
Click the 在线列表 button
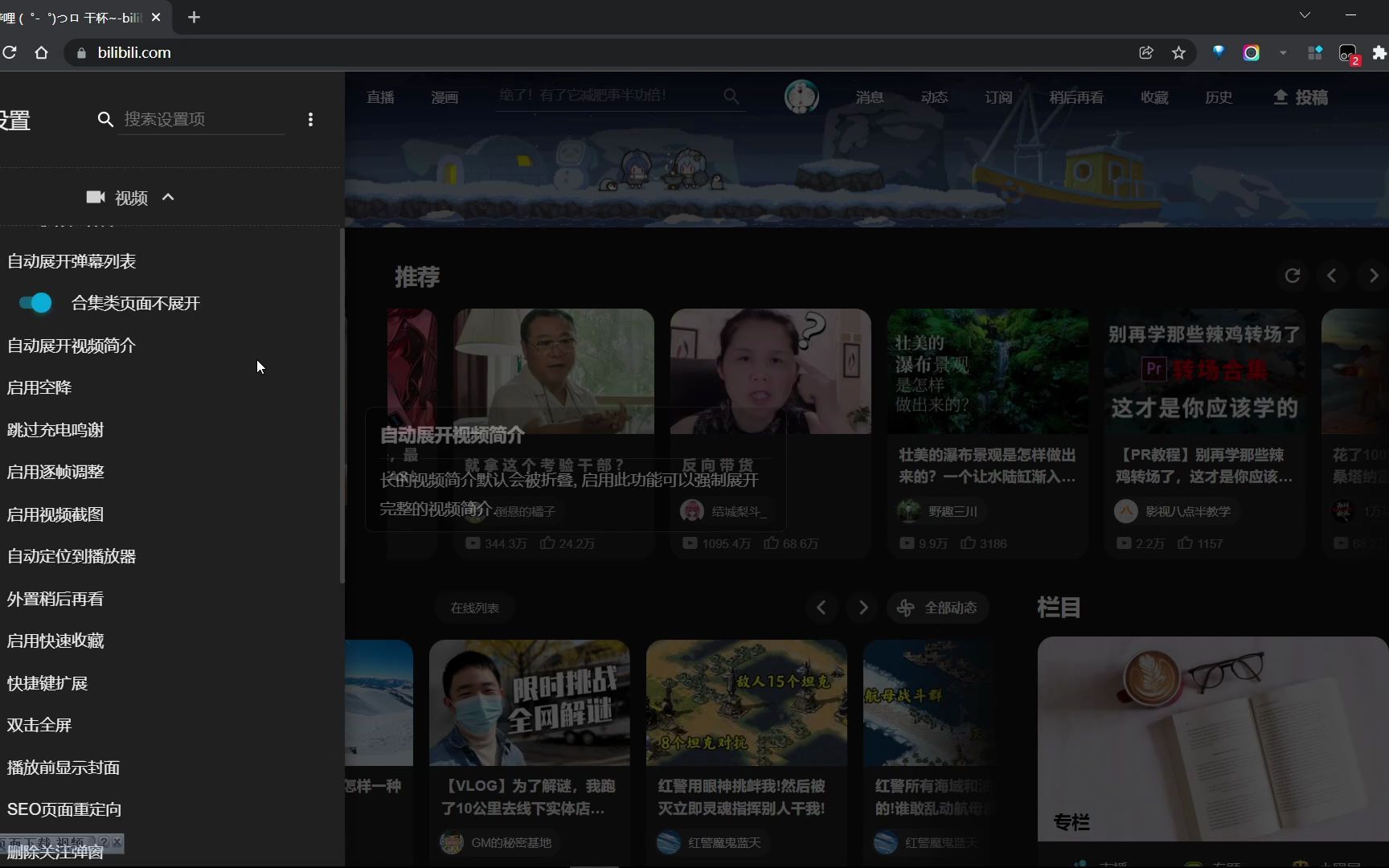475,608
